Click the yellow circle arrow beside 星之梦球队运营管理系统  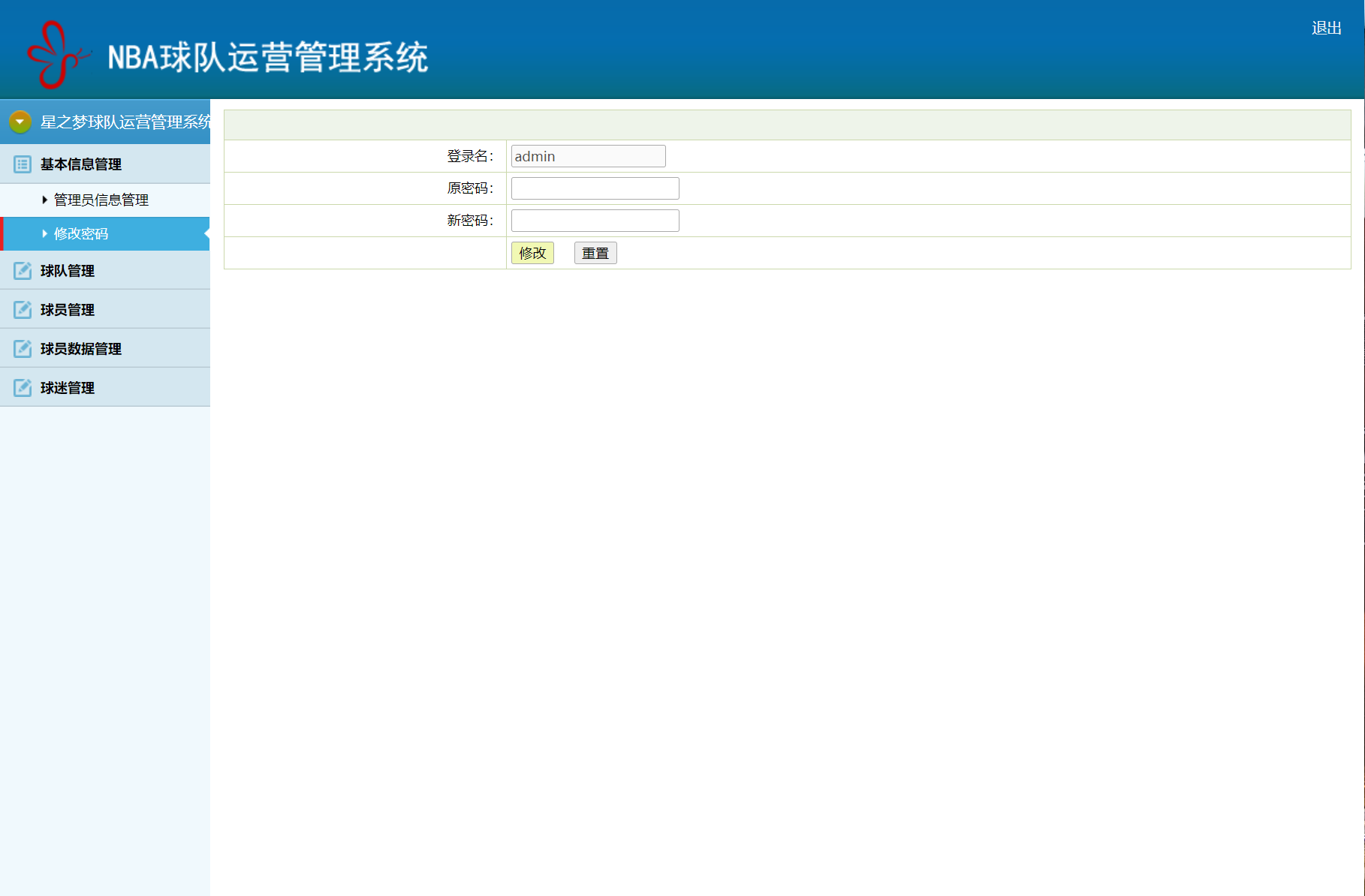point(19,121)
